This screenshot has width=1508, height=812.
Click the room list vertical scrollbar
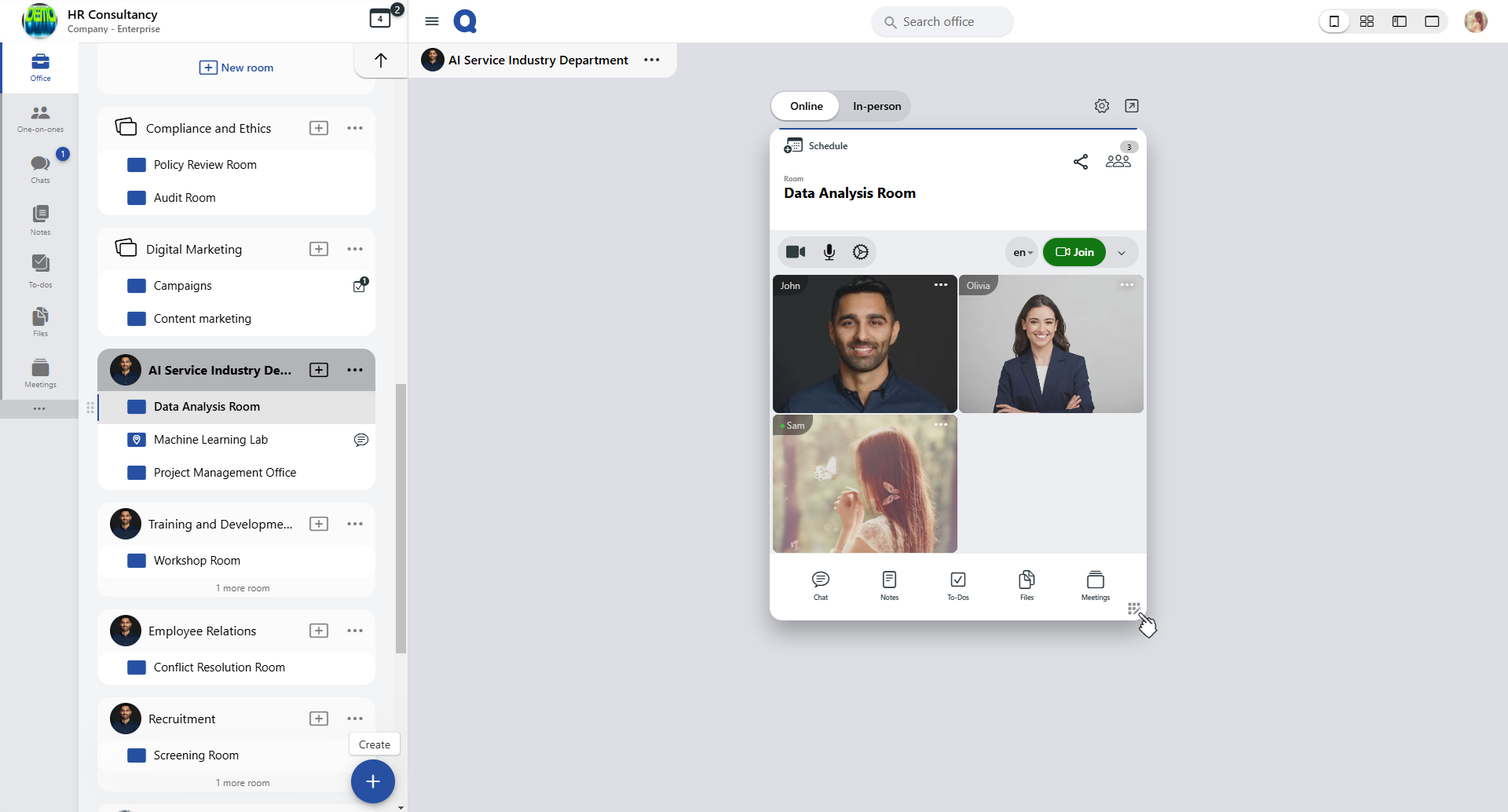coord(401,518)
